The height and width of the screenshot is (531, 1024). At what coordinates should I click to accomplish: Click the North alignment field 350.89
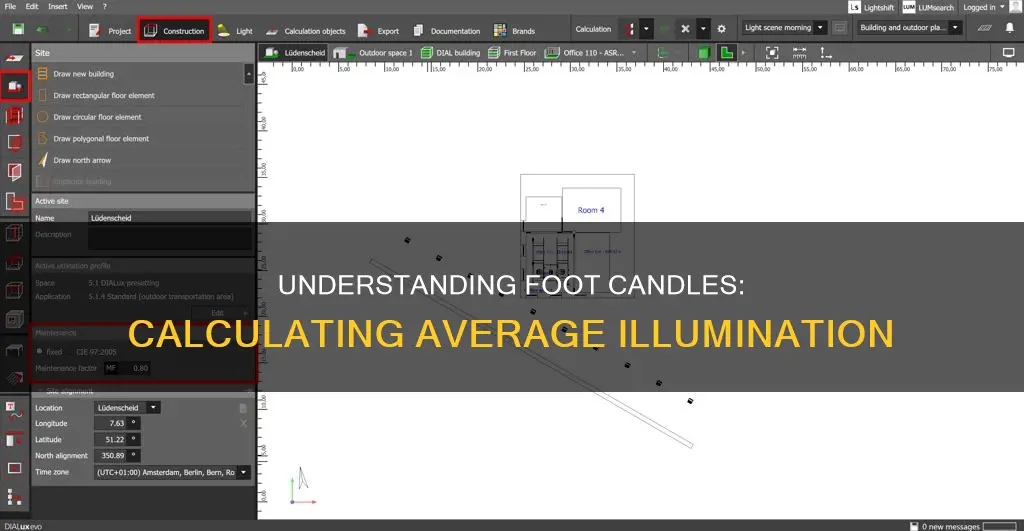tap(110, 455)
